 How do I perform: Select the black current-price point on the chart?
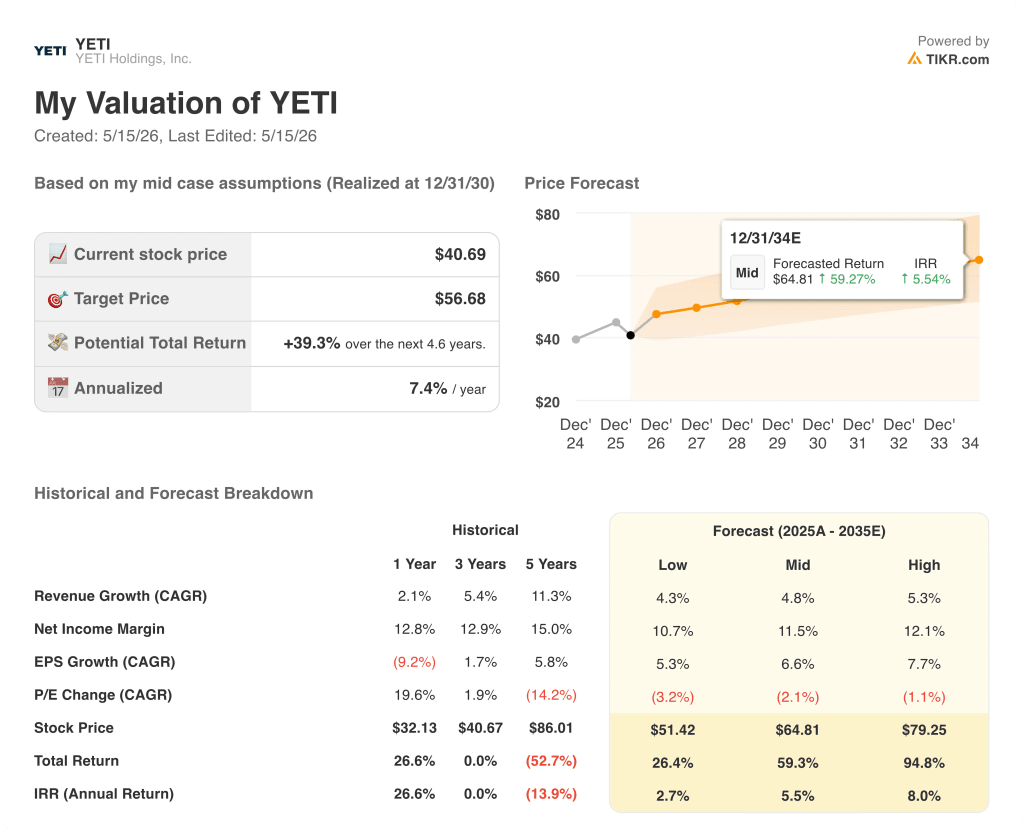630,335
